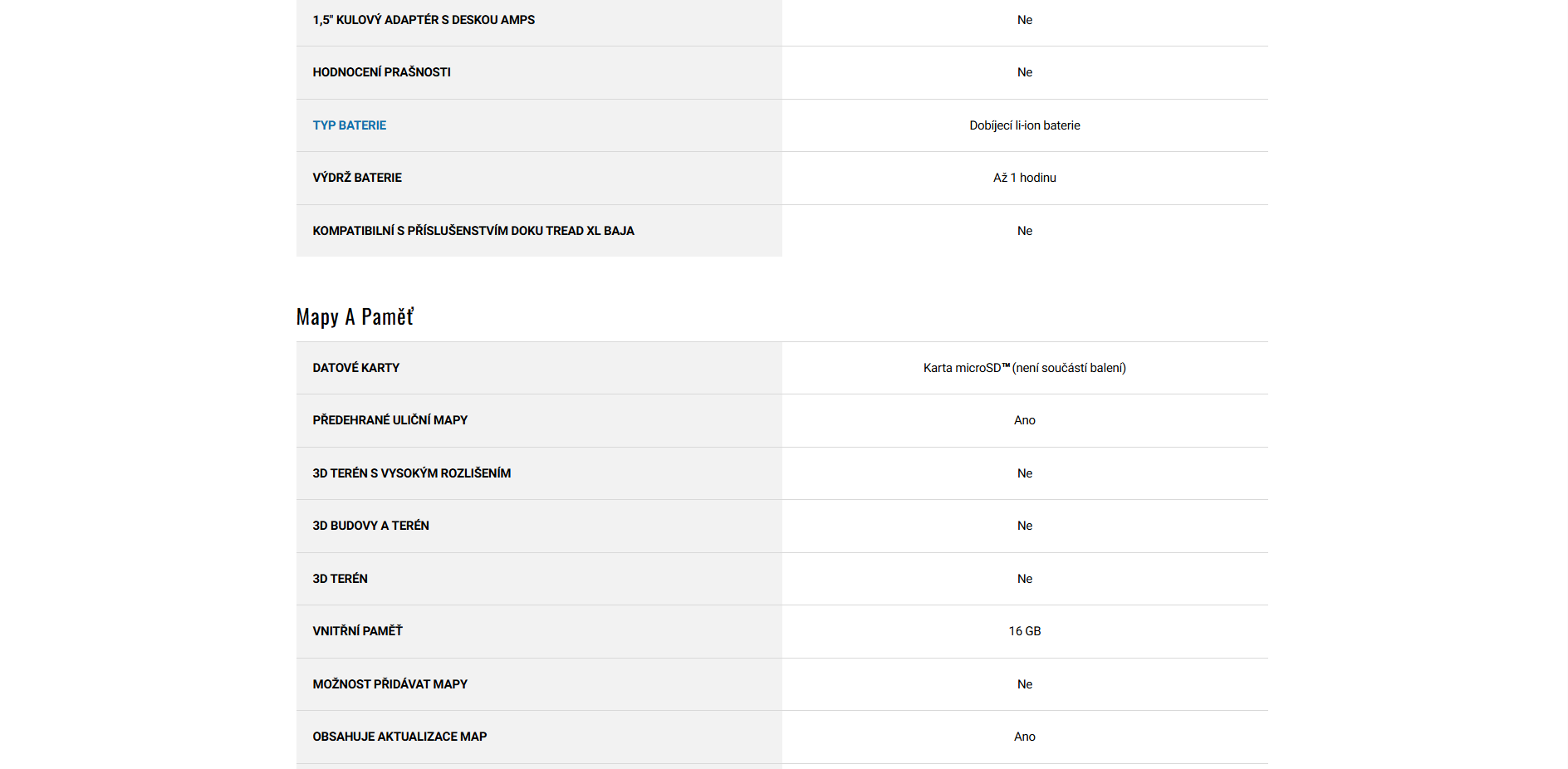Select the MOŽNOST PŘIDÁVAT MAPY label
Image resolution: width=1568 pixels, height=769 pixels.
[390, 684]
